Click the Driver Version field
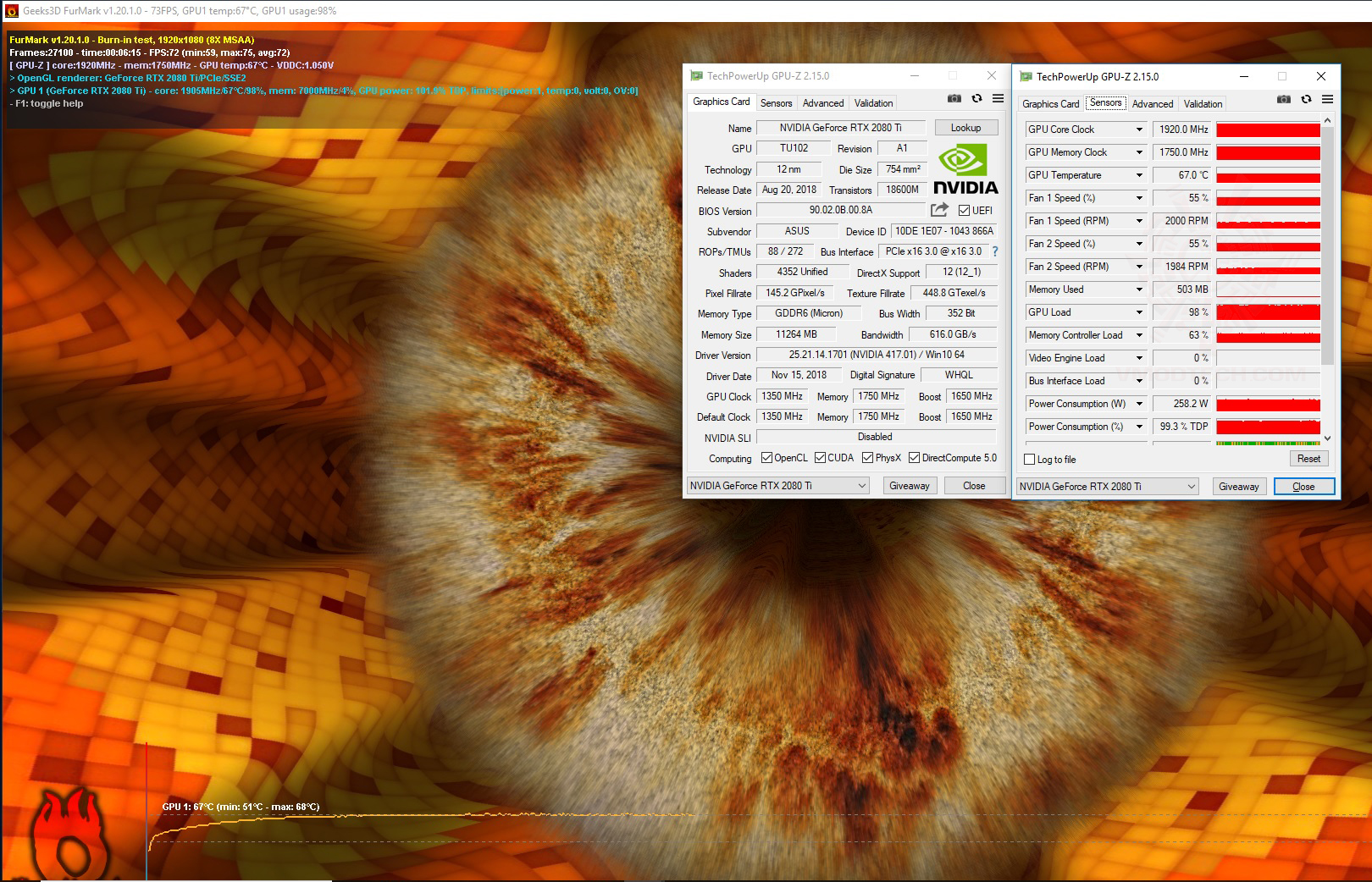 [x=877, y=355]
